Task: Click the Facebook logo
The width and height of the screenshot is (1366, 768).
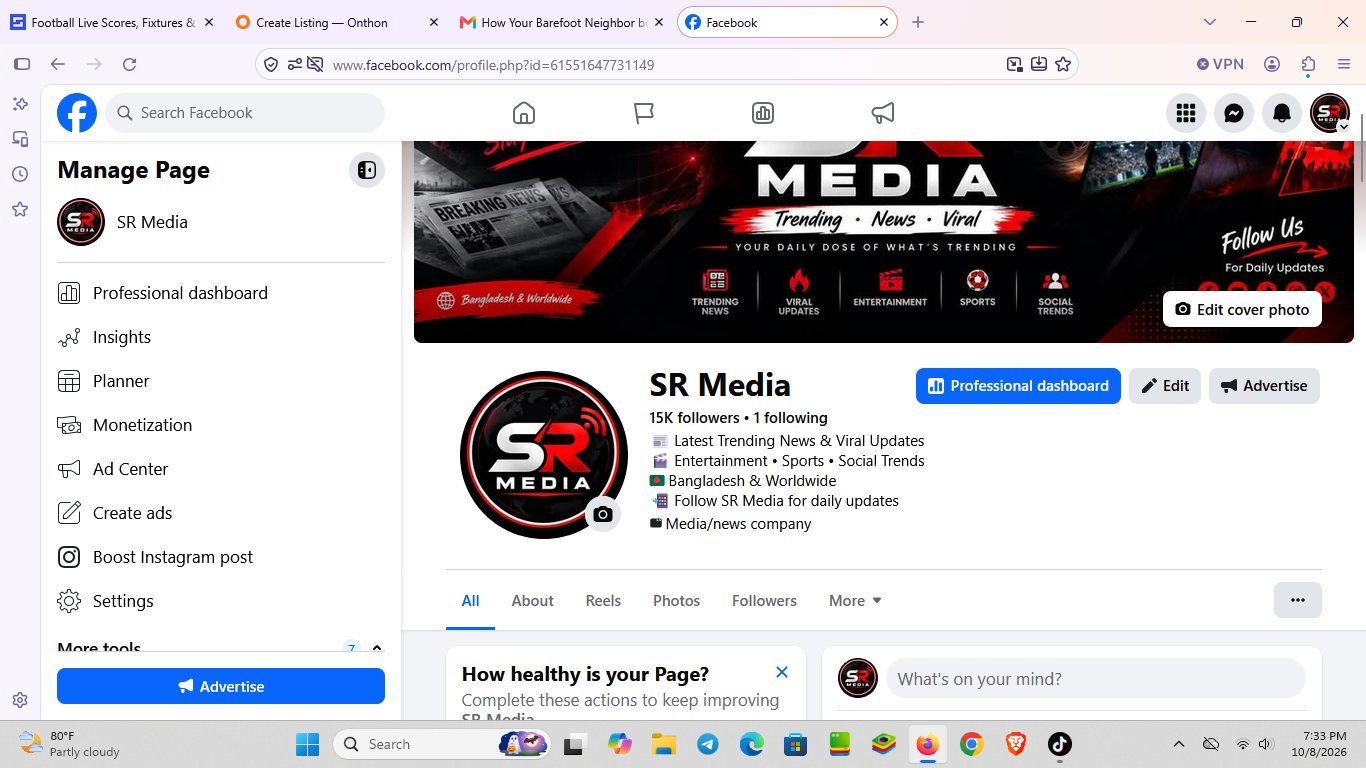Action: 77,113
